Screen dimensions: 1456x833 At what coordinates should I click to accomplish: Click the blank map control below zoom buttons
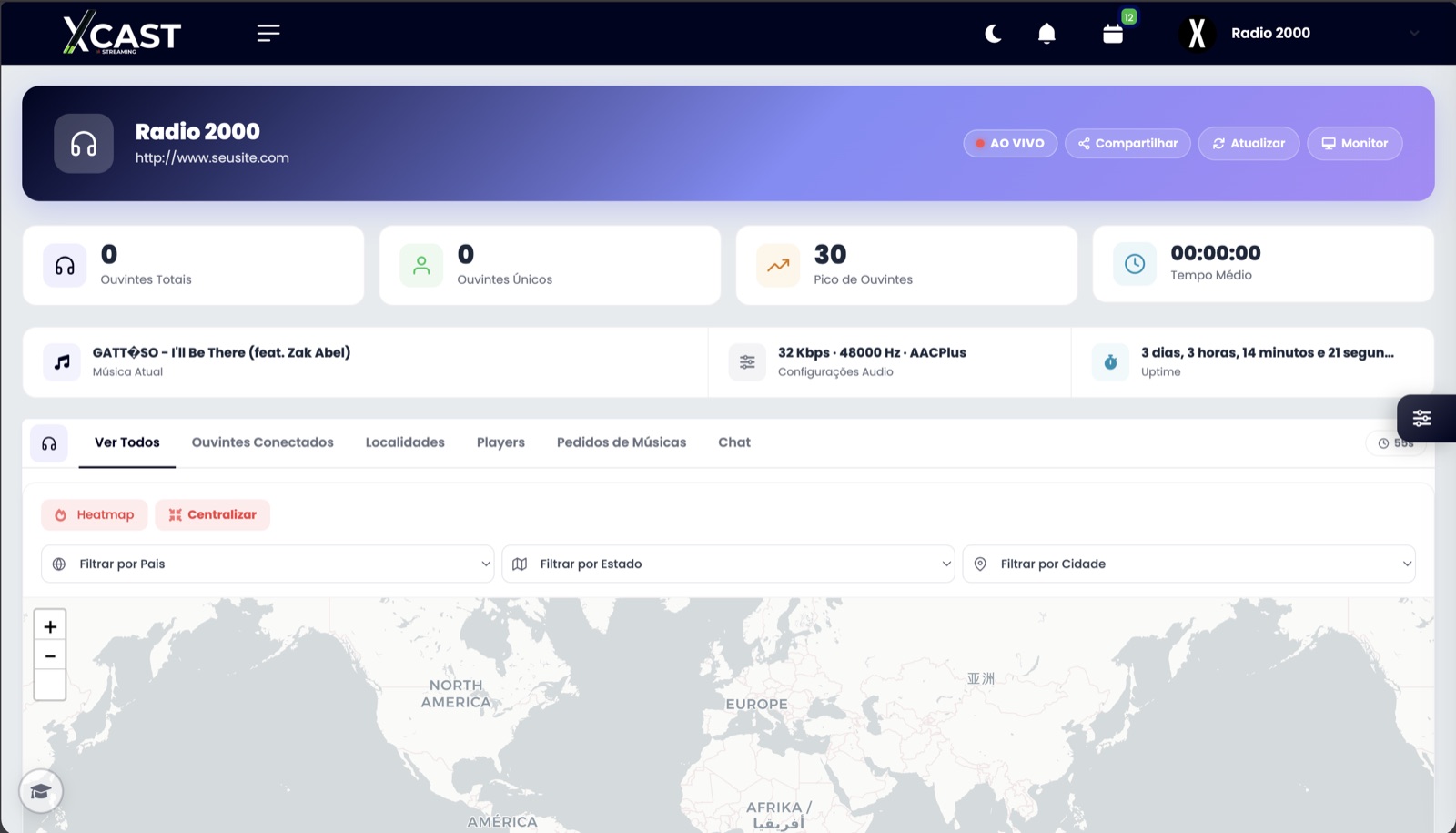tap(50, 686)
